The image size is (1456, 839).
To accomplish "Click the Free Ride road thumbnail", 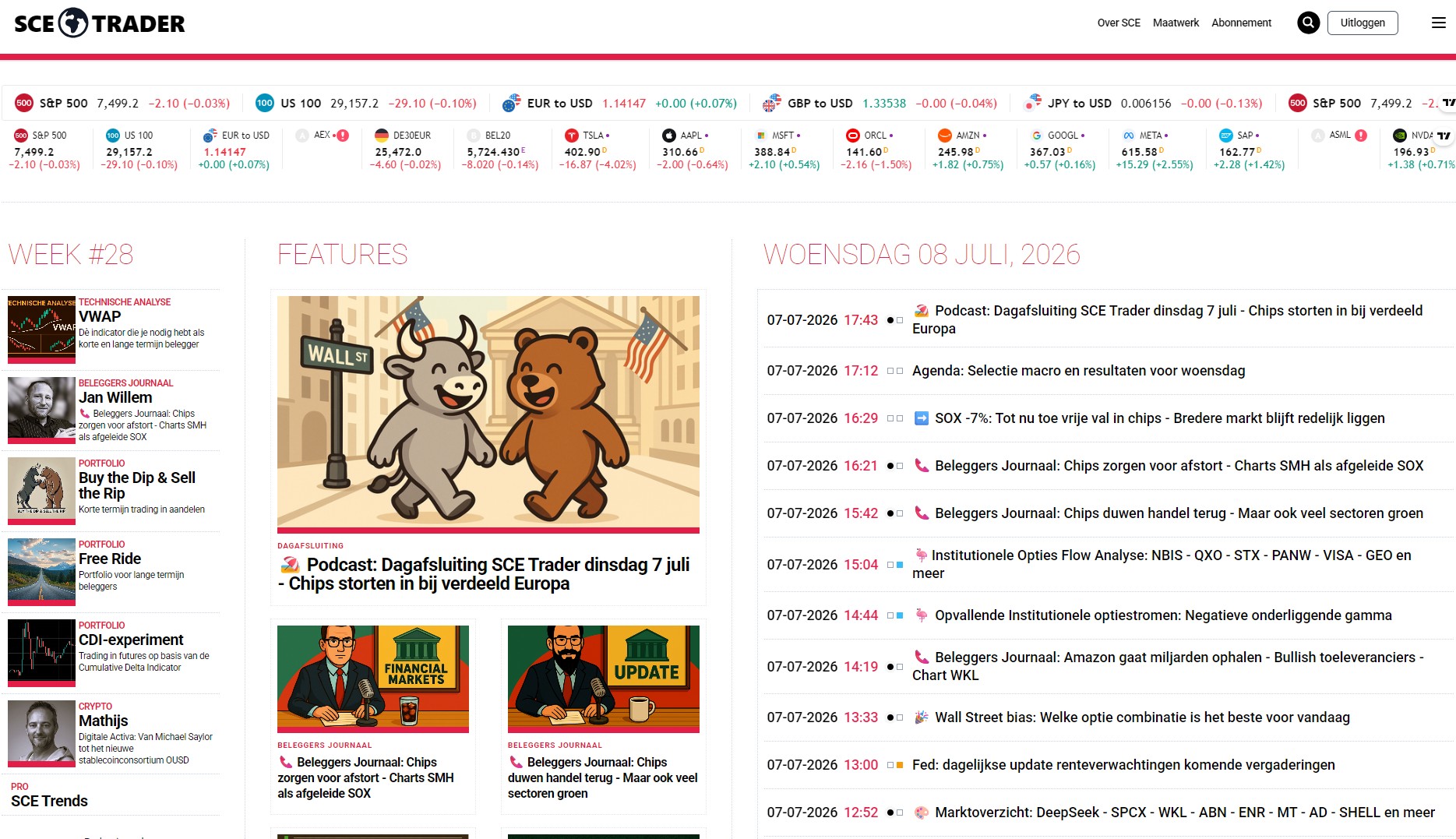I will (x=41, y=571).
